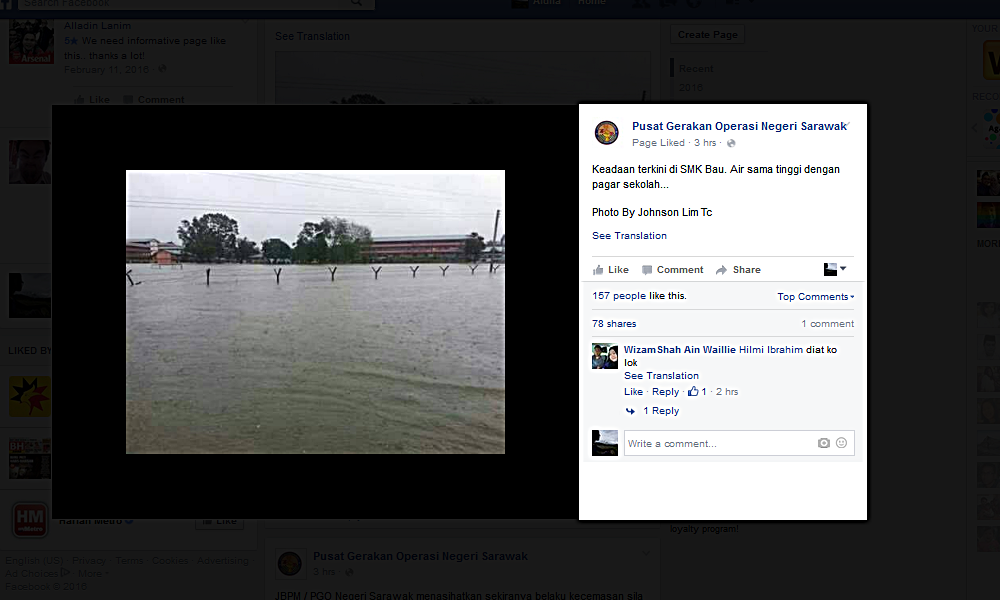This screenshot has height=600, width=1000.
Task: Open Privacy link in the footer
Action: (x=89, y=560)
